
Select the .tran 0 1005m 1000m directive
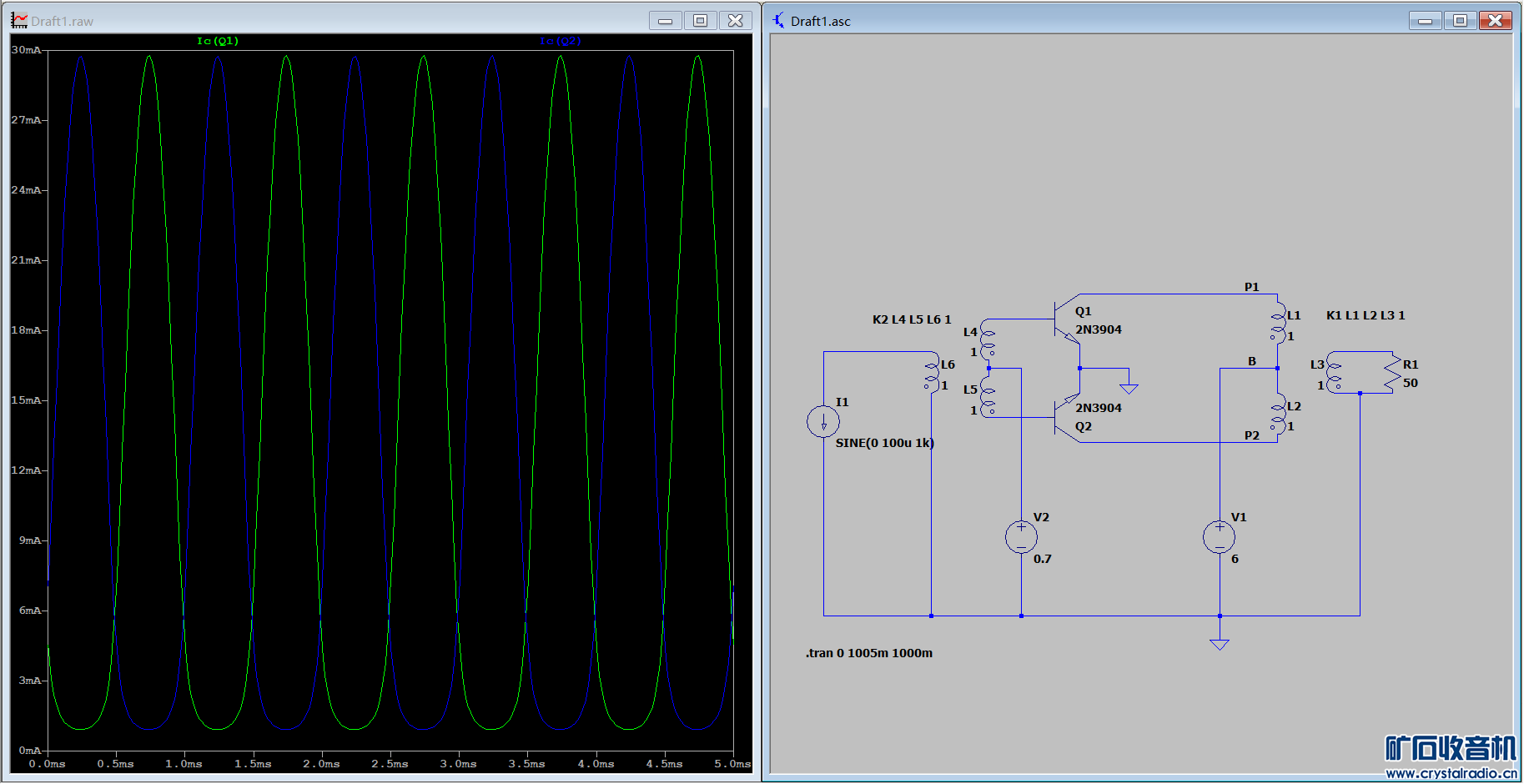click(868, 653)
